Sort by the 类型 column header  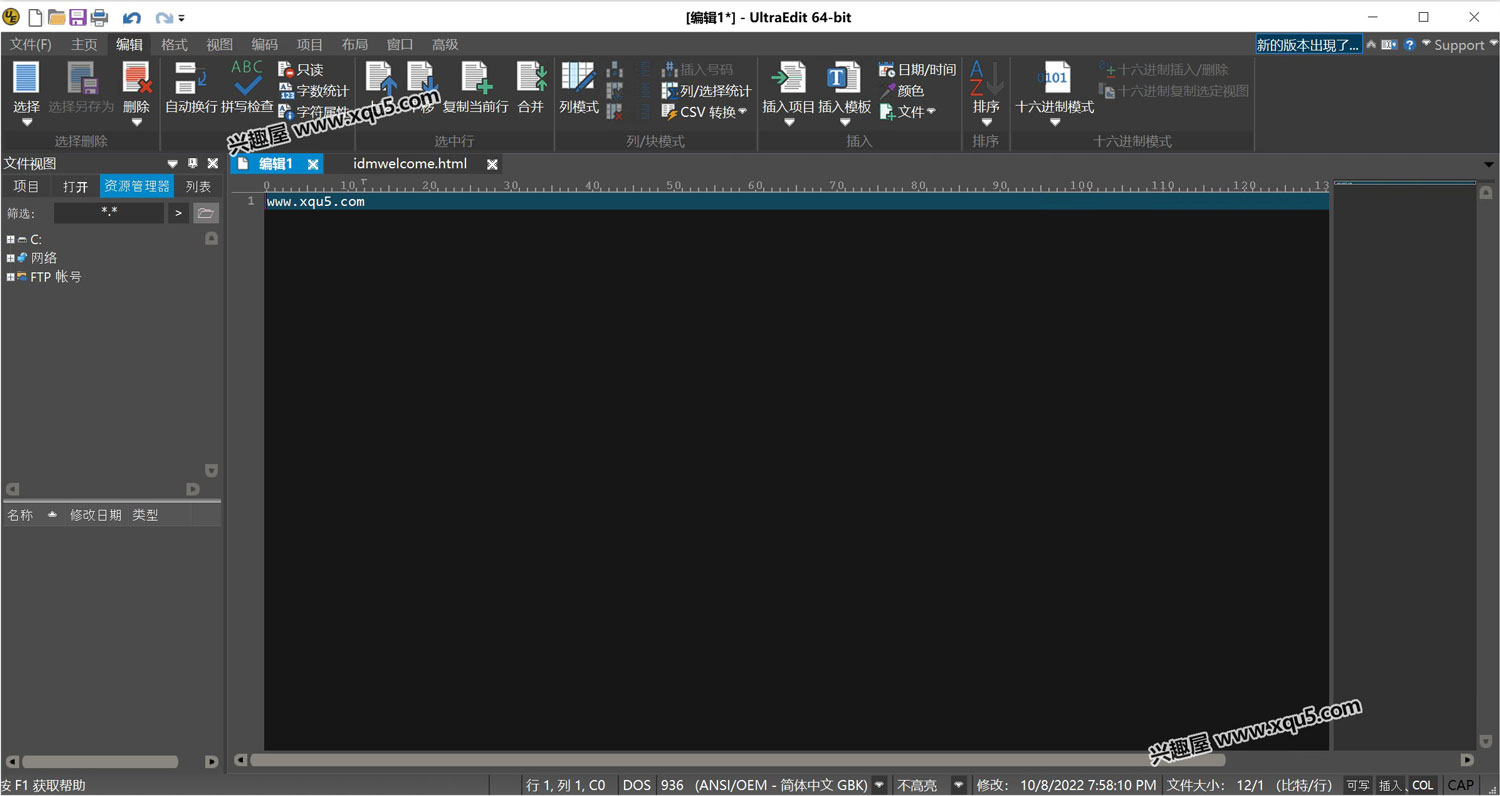pyautogui.click(x=145, y=515)
